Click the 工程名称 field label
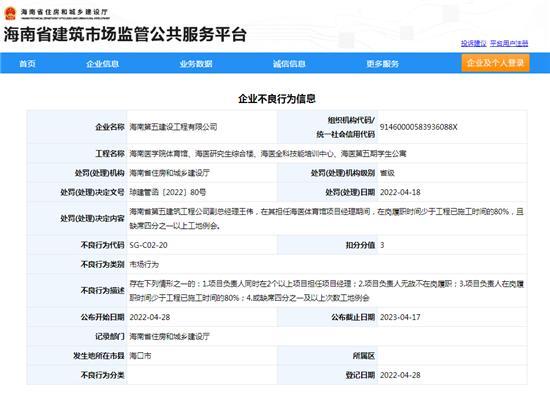Screen dimensions: 550x393 [110, 153]
